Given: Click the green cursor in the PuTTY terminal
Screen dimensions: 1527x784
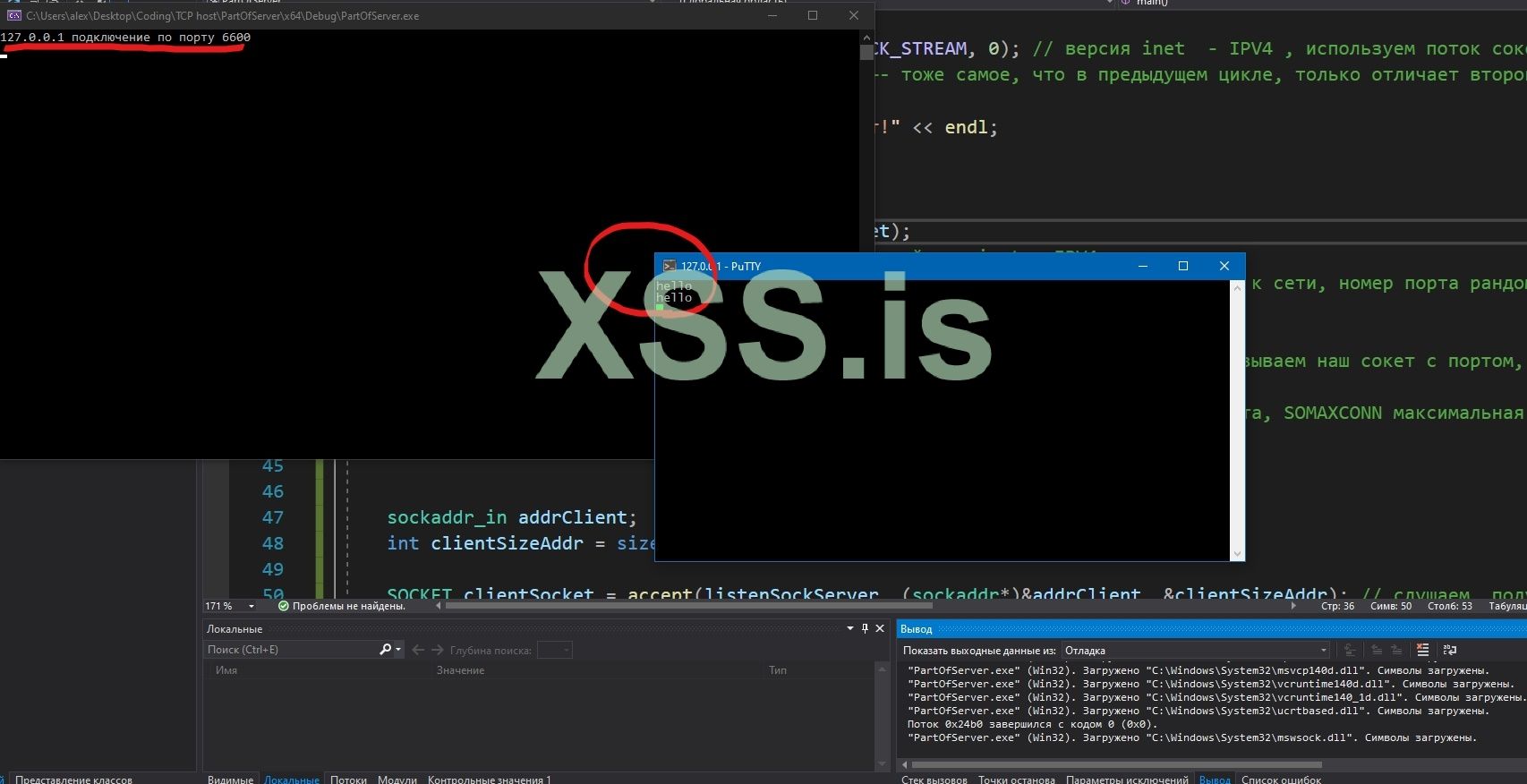Looking at the screenshot, I should (660, 307).
